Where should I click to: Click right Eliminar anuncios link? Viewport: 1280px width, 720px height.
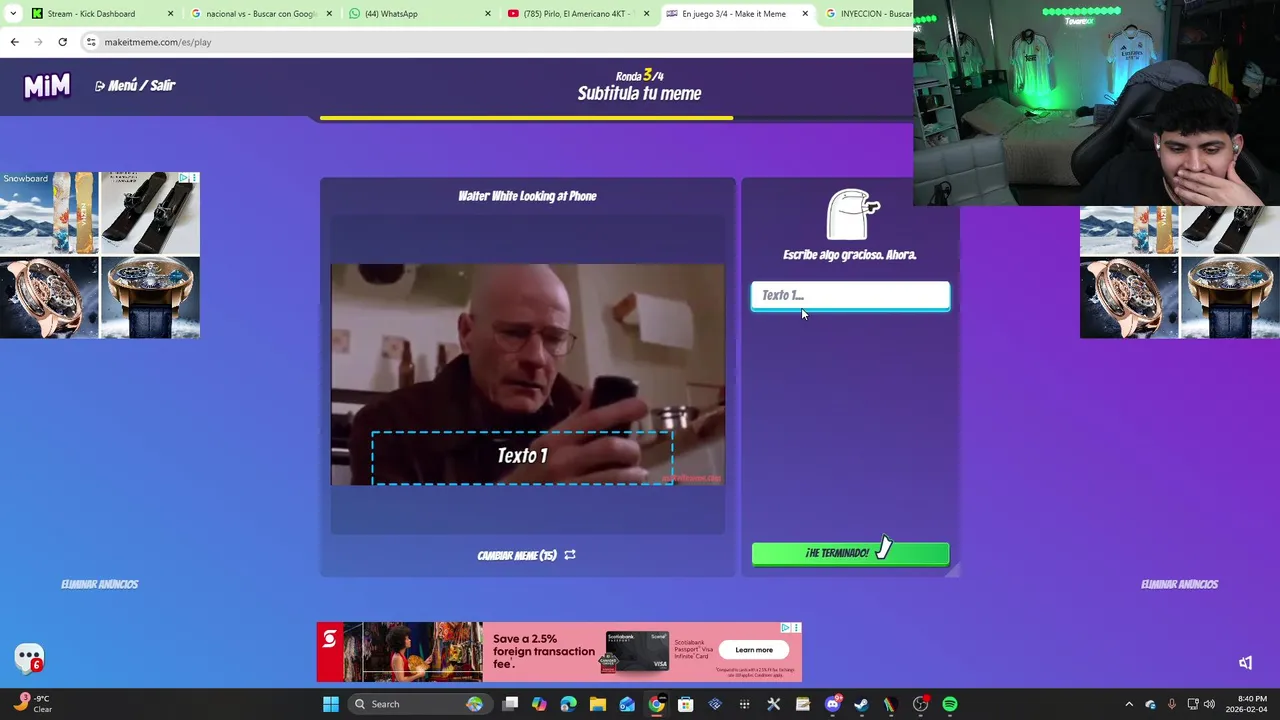coord(1179,584)
